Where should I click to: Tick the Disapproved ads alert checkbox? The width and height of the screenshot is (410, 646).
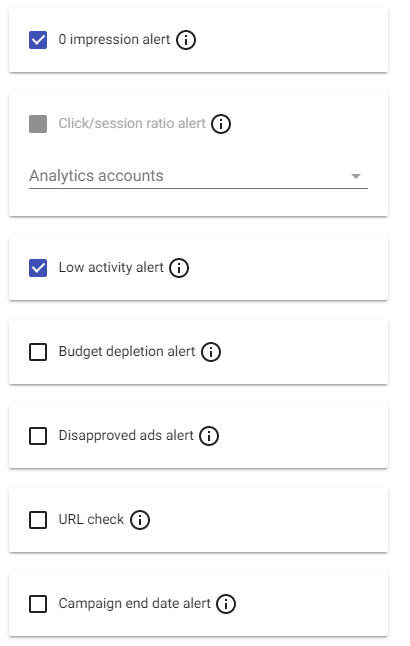pyautogui.click(x=38, y=436)
